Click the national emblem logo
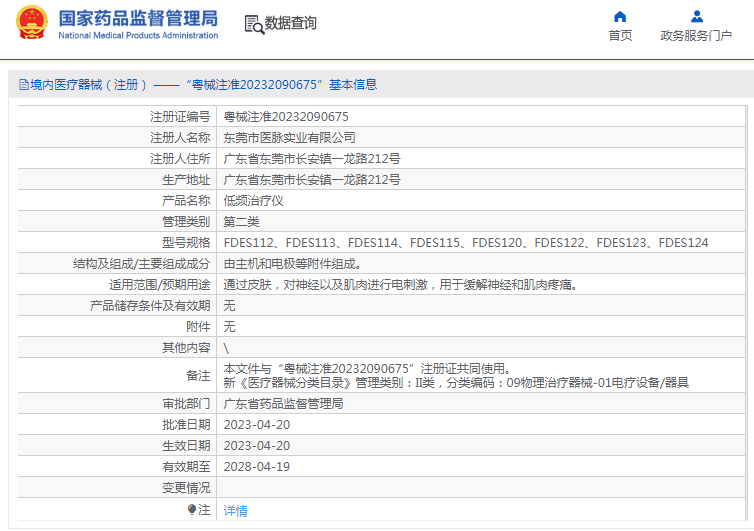The image size is (754, 531). [x=32, y=22]
